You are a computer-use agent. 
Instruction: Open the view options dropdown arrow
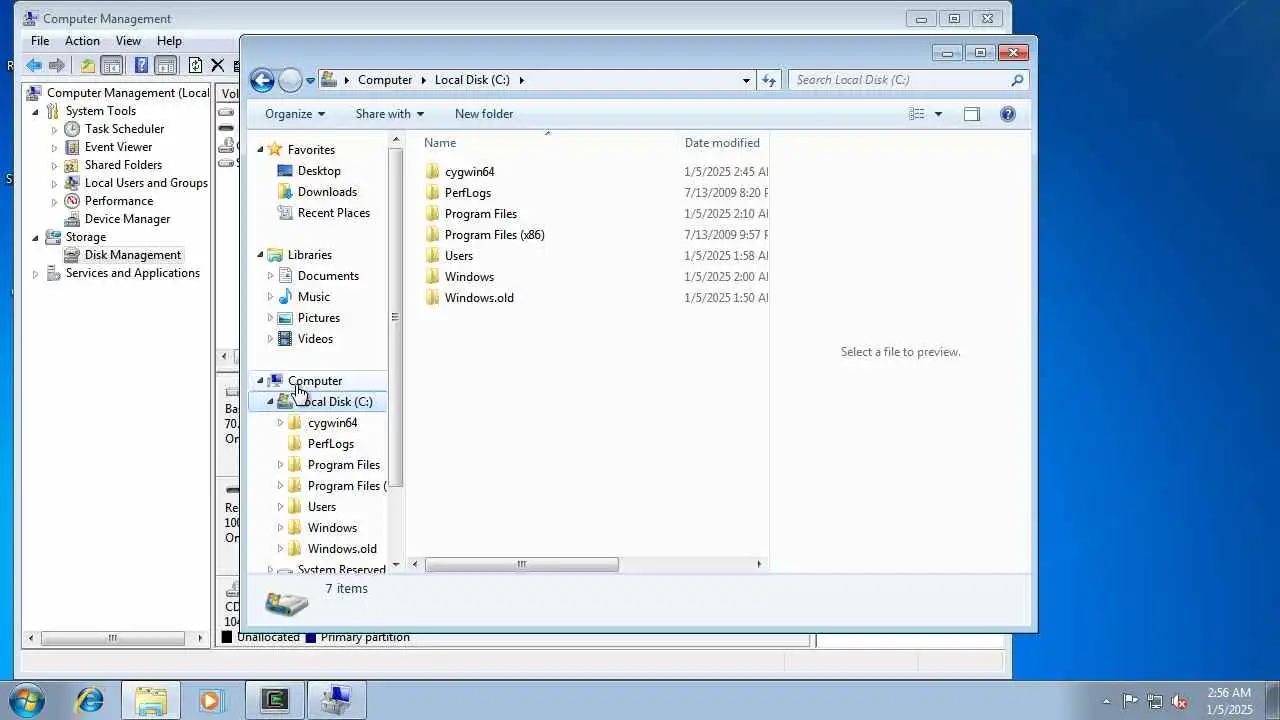coord(938,114)
